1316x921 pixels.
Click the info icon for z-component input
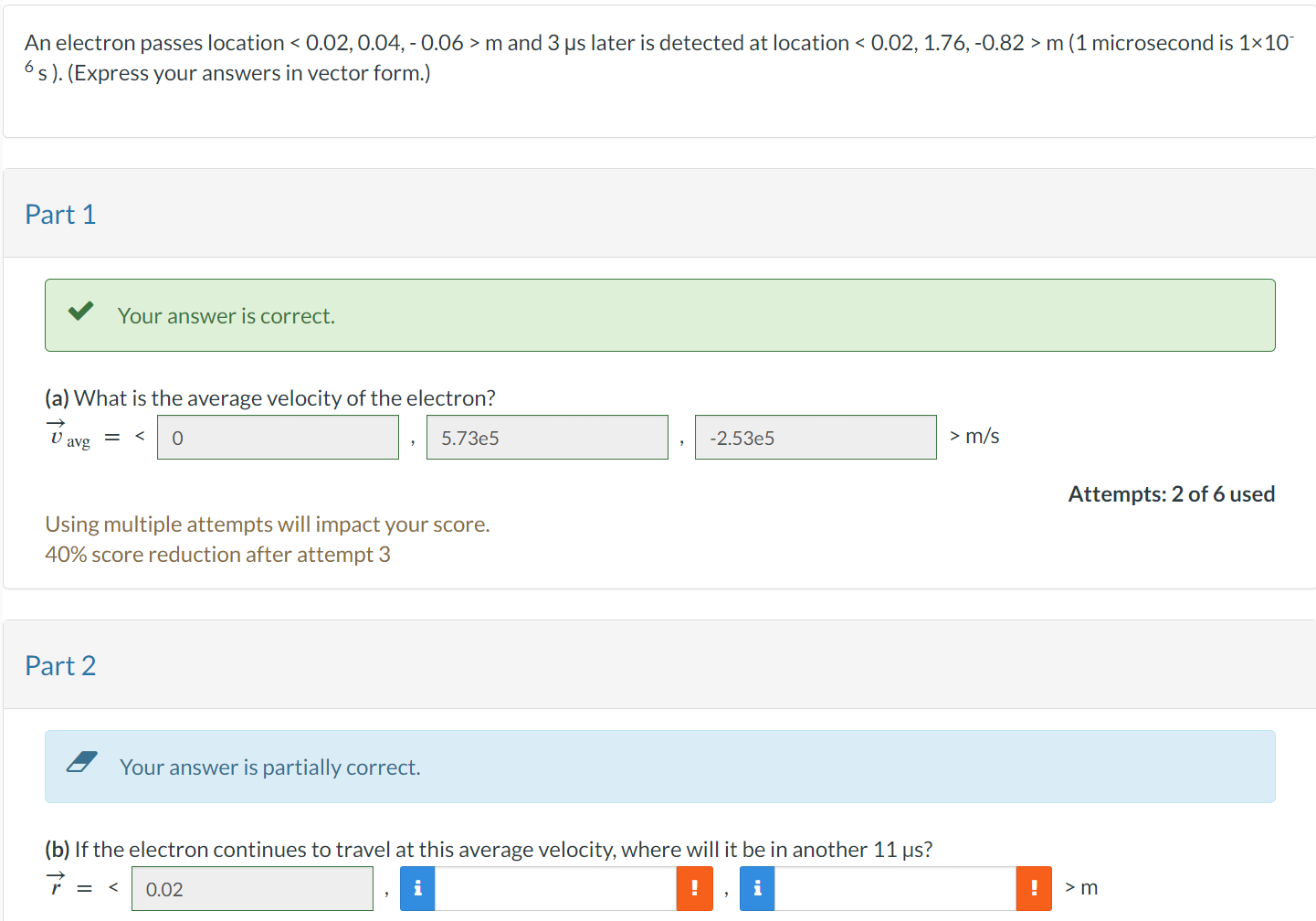757,888
